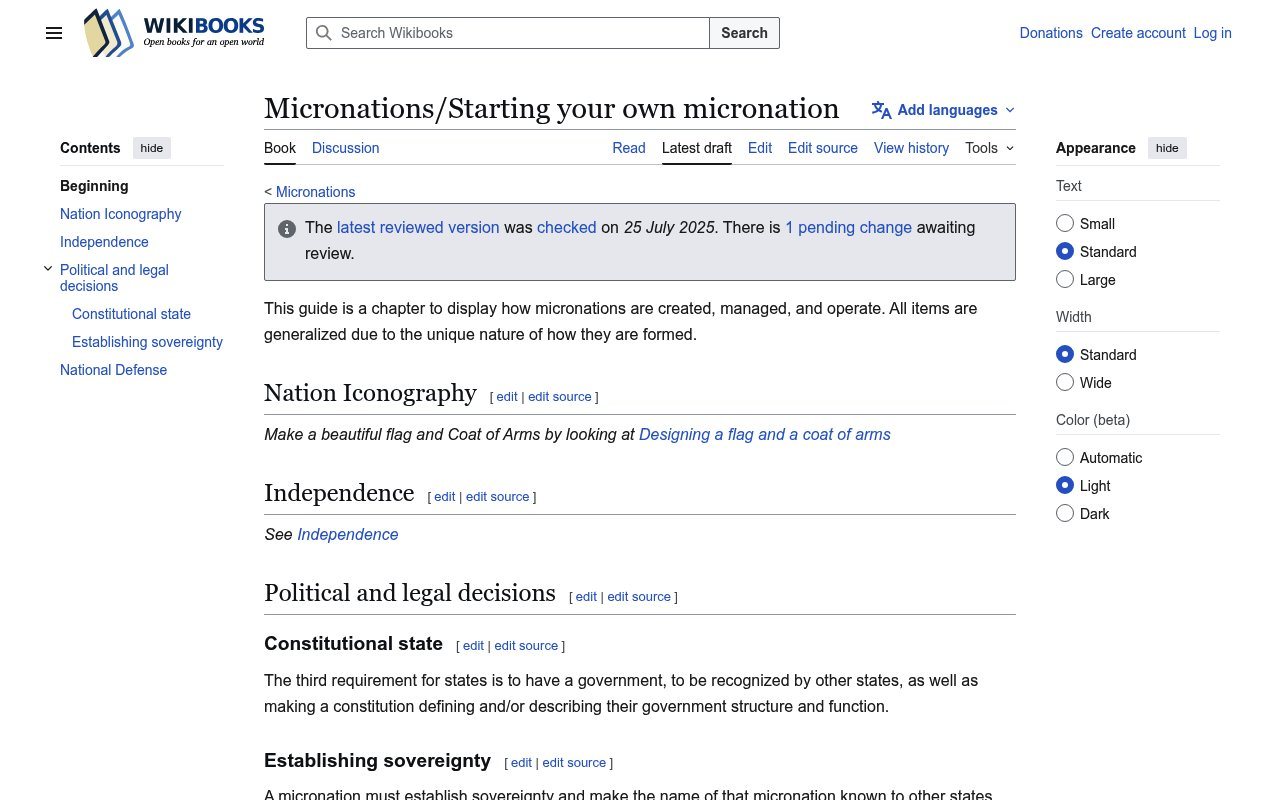The width and height of the screenshot is (1280, 800).
Task: Hide the Appearance panel
Action: [x=1167, y=148]
